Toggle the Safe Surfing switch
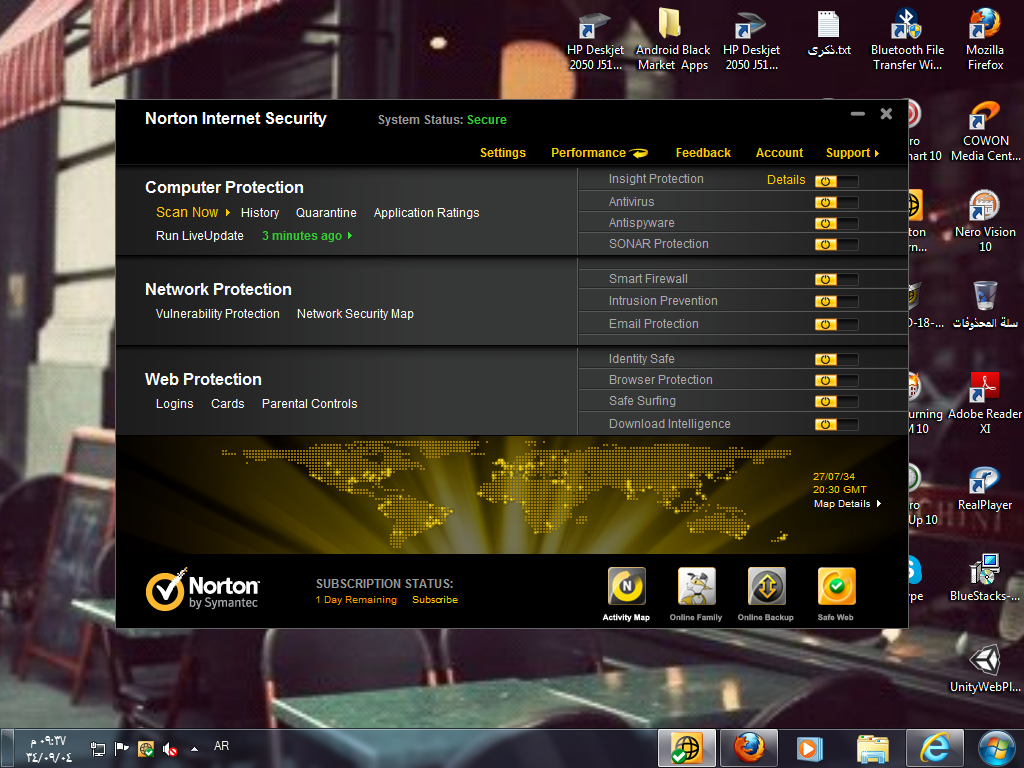This screenshot has width=1024, height=768. (837, 401)
